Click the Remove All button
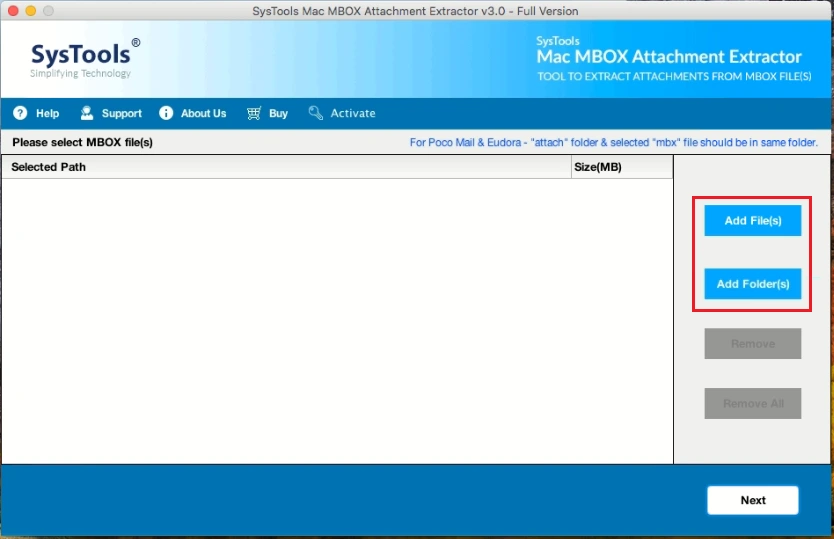This screenshot has height=539, width=834. 753,403
